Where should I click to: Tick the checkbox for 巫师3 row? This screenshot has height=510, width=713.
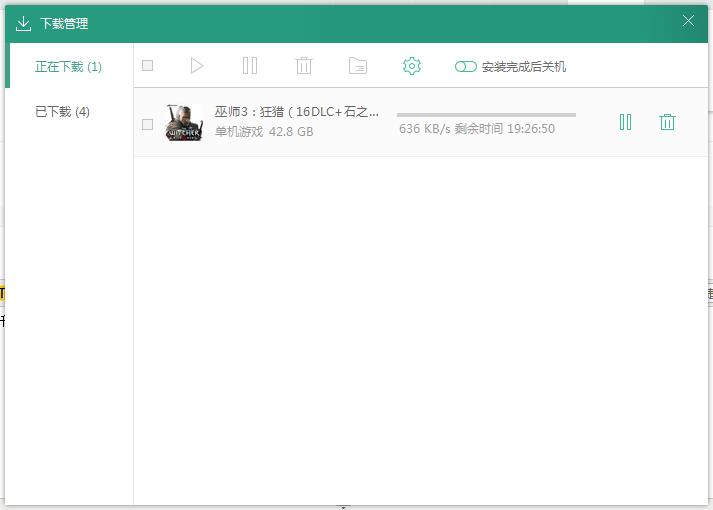(147, 124)
